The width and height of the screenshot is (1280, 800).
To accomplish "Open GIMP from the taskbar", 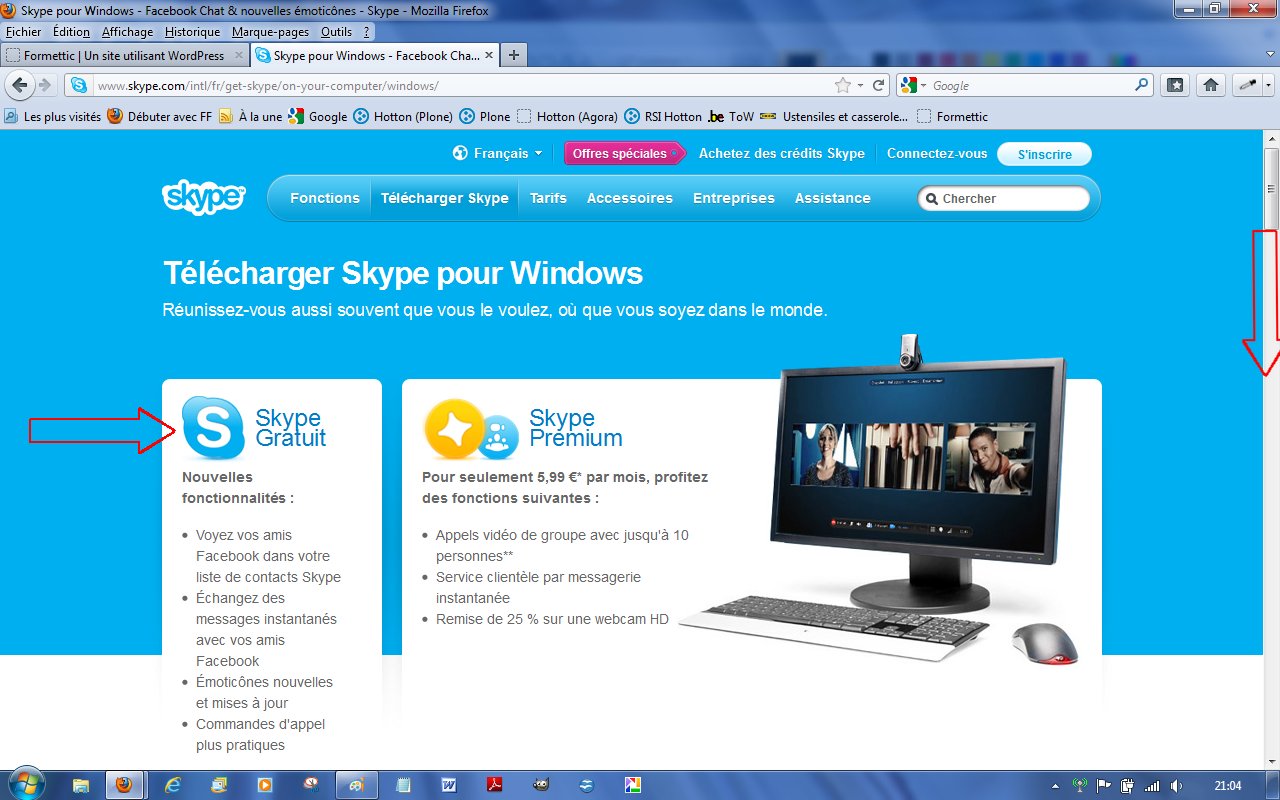I will (x=540, y=785).
